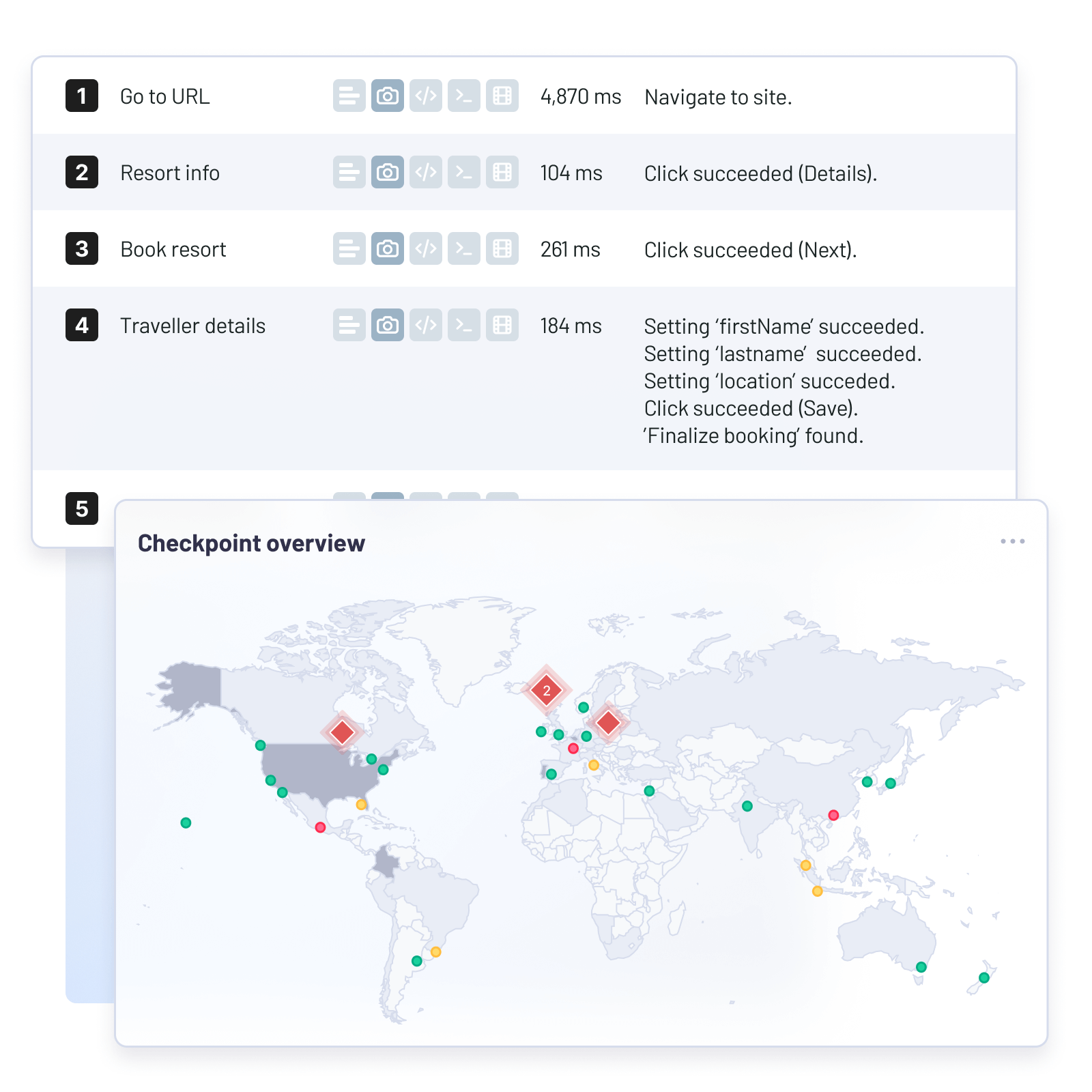Click the failed checkpoint diamond over Canada

(342, 732)
